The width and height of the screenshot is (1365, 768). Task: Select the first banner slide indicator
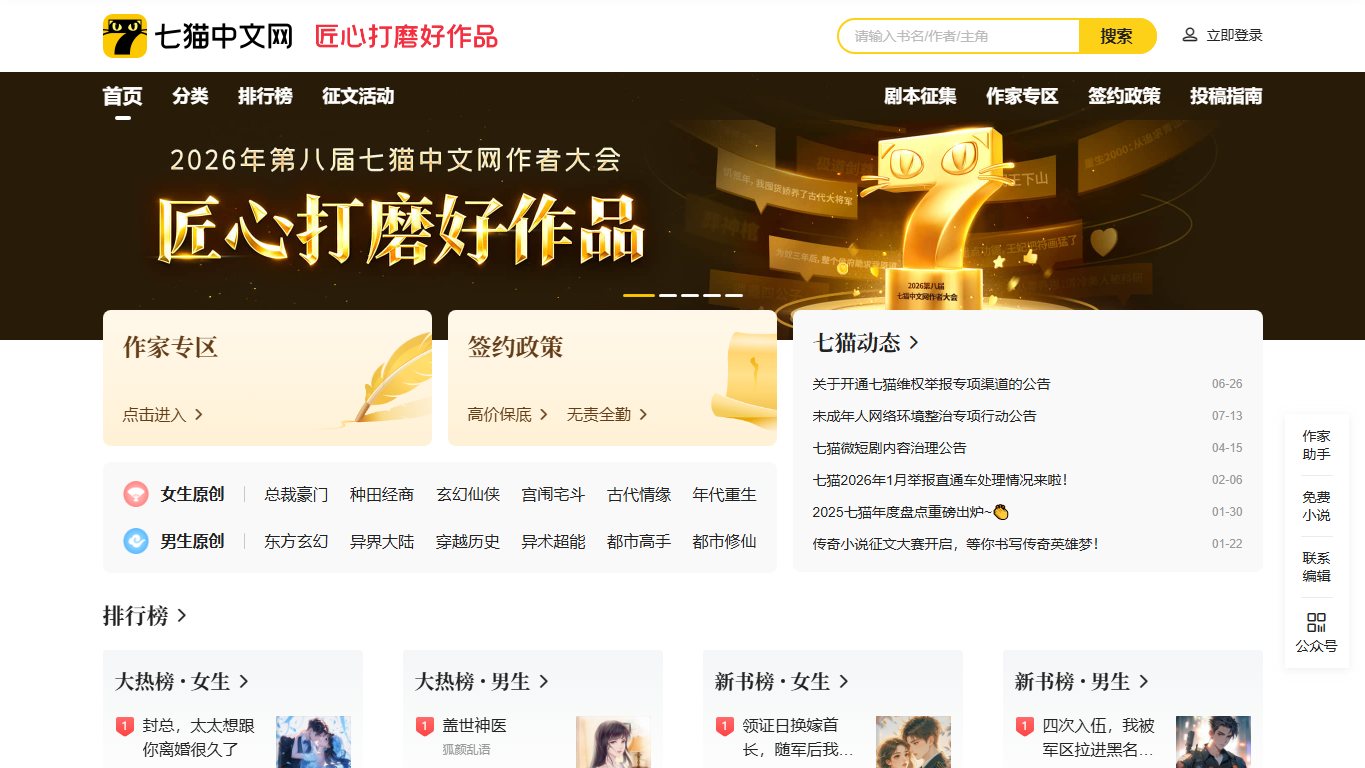[x=639, y=295]
